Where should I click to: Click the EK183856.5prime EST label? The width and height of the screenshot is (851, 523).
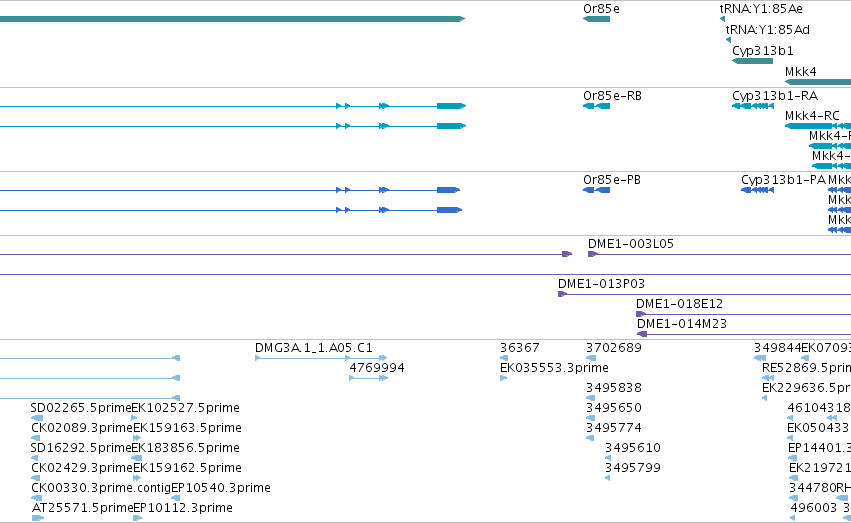point(186,448)
